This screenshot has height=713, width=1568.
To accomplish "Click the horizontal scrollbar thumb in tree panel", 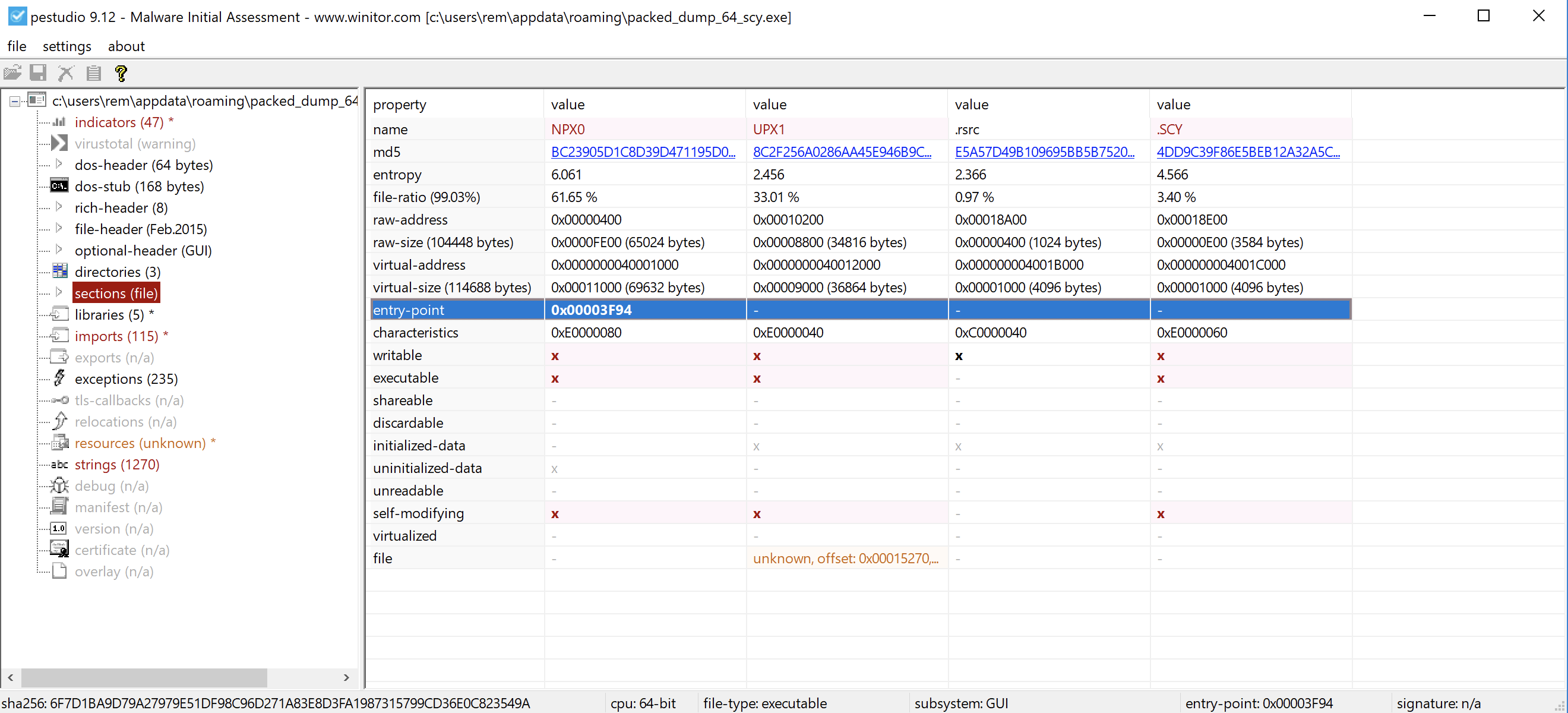I will [x=144, y=677].
